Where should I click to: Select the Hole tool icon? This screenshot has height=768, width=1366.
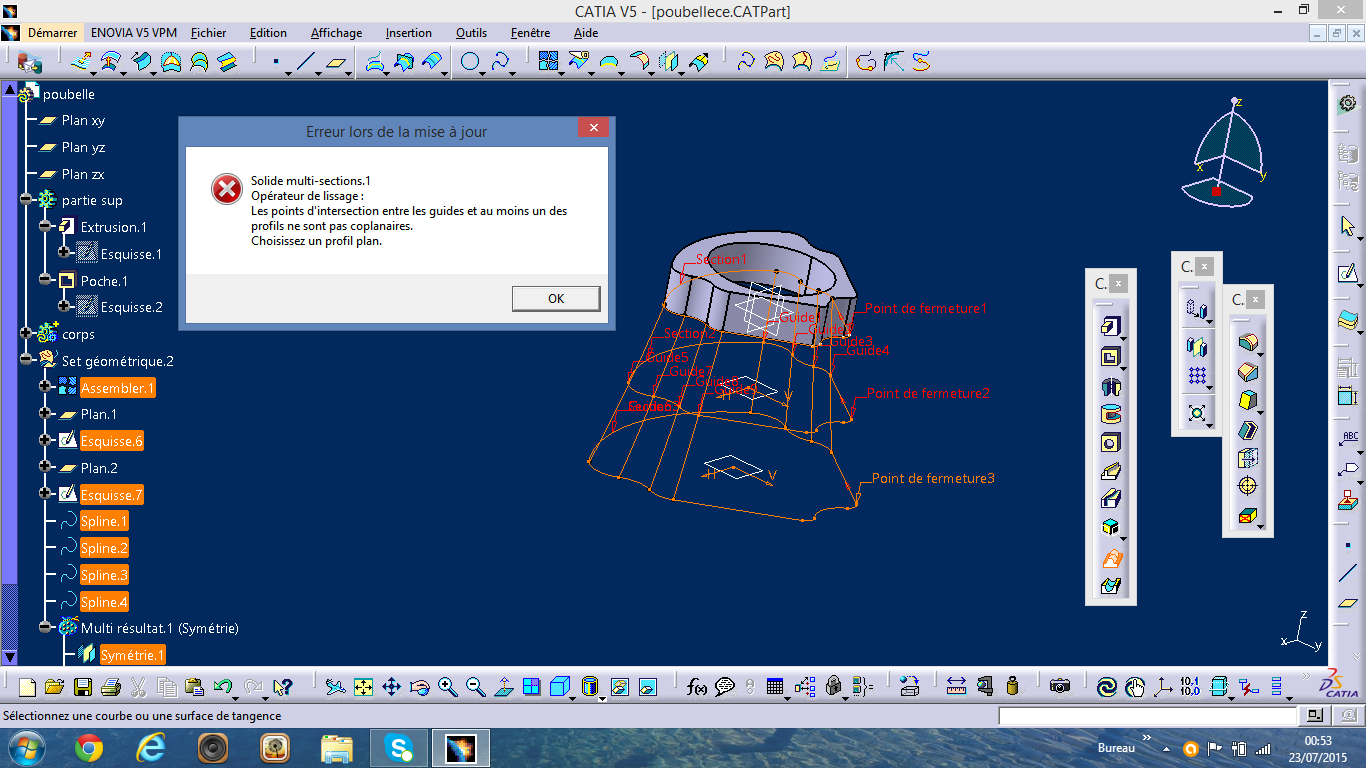pos(1109,443)
